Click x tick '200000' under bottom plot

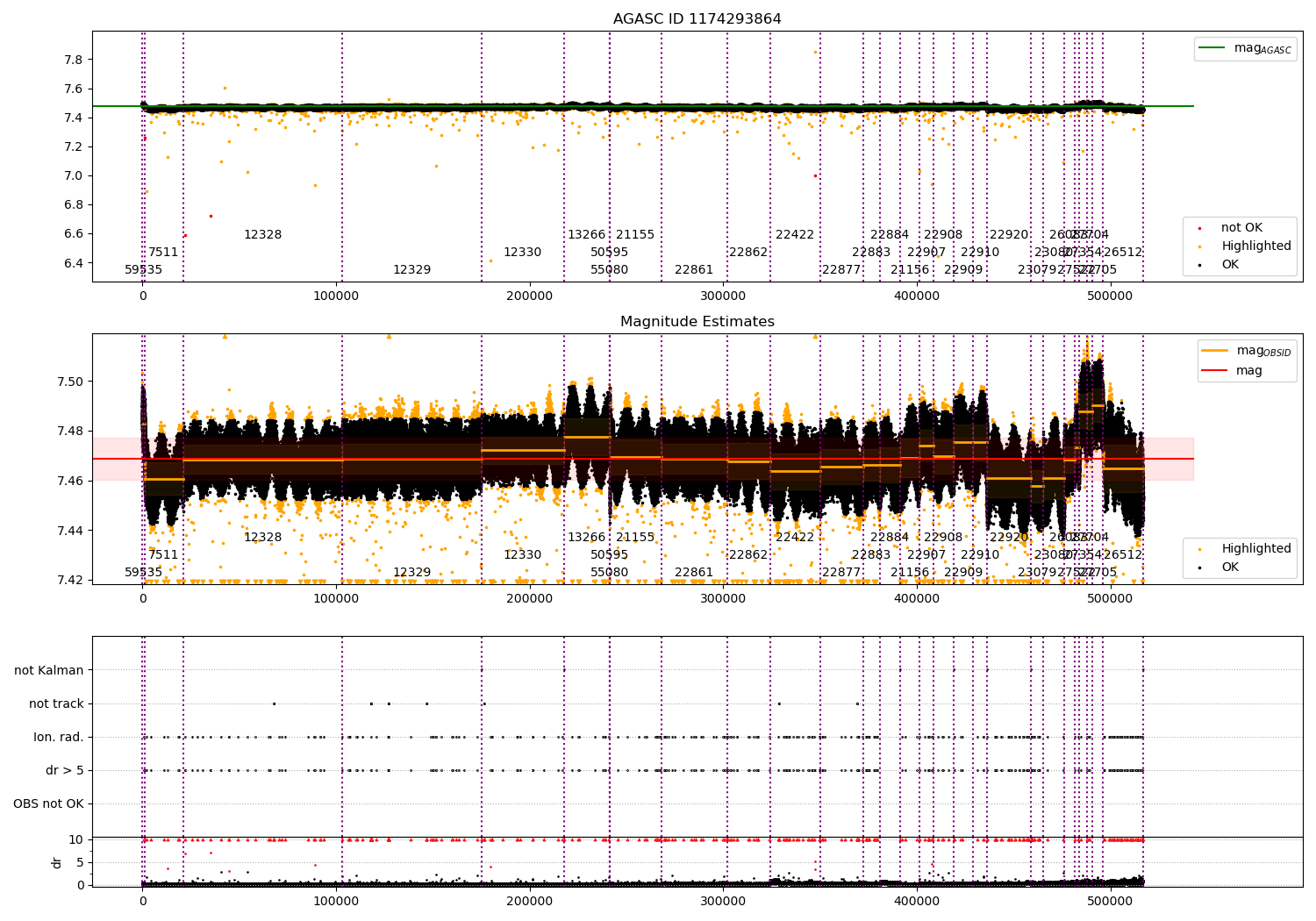(530, 902)
